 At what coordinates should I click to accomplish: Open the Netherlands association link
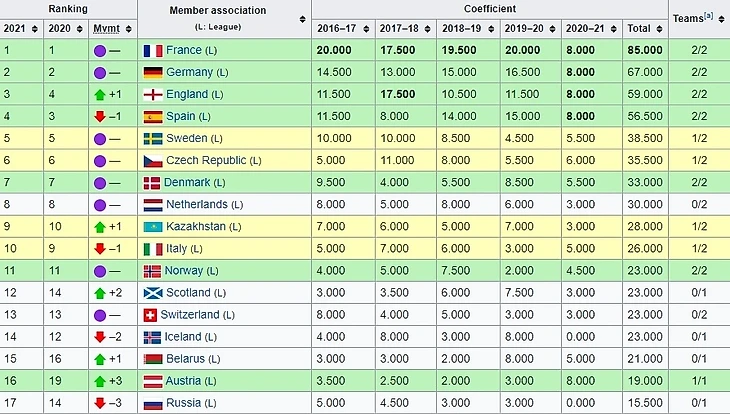(197, 204)
